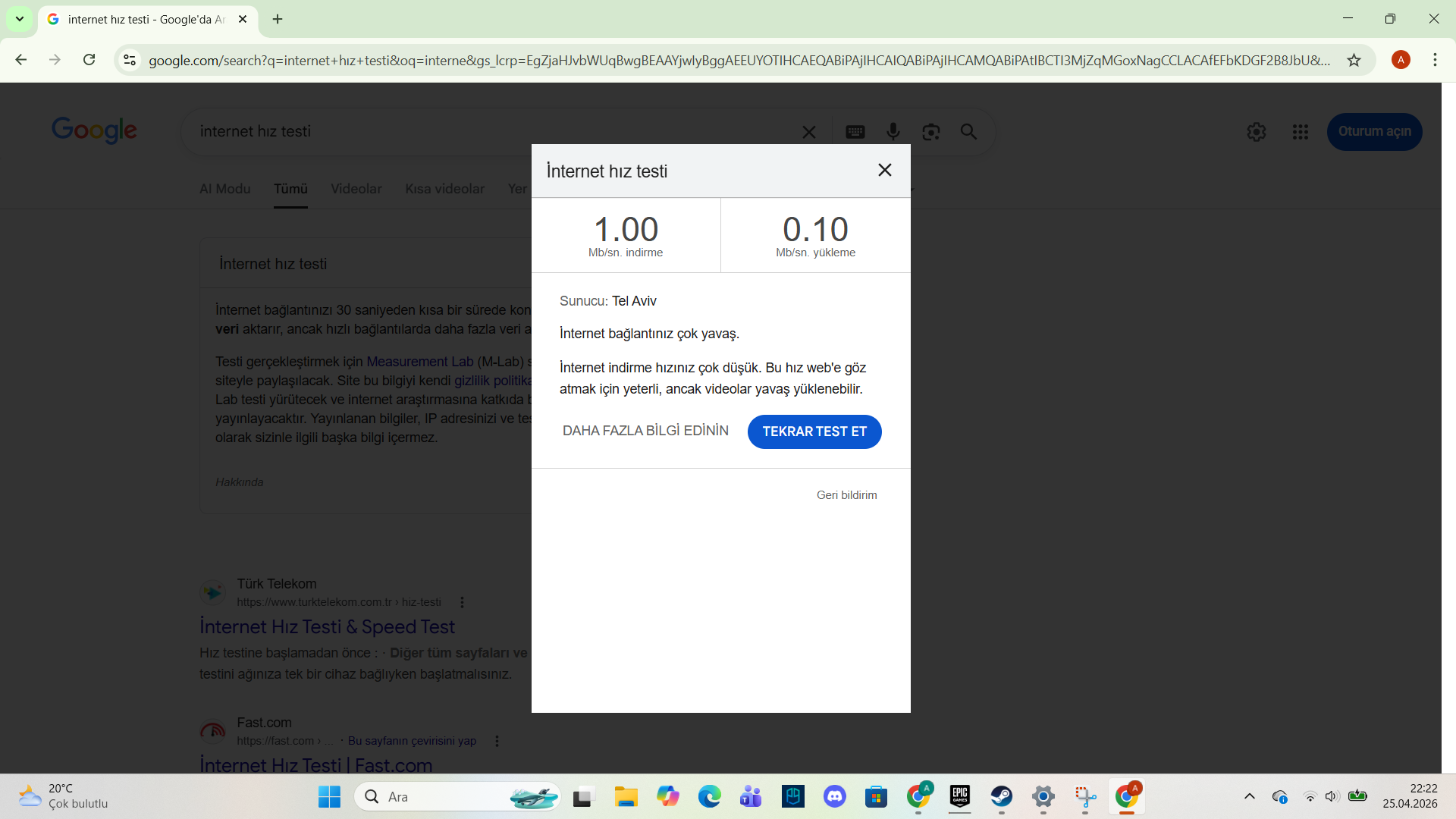Close the İnternet hız testi dialog
The width and height of the screenshot is (1456, 819).
884,170
